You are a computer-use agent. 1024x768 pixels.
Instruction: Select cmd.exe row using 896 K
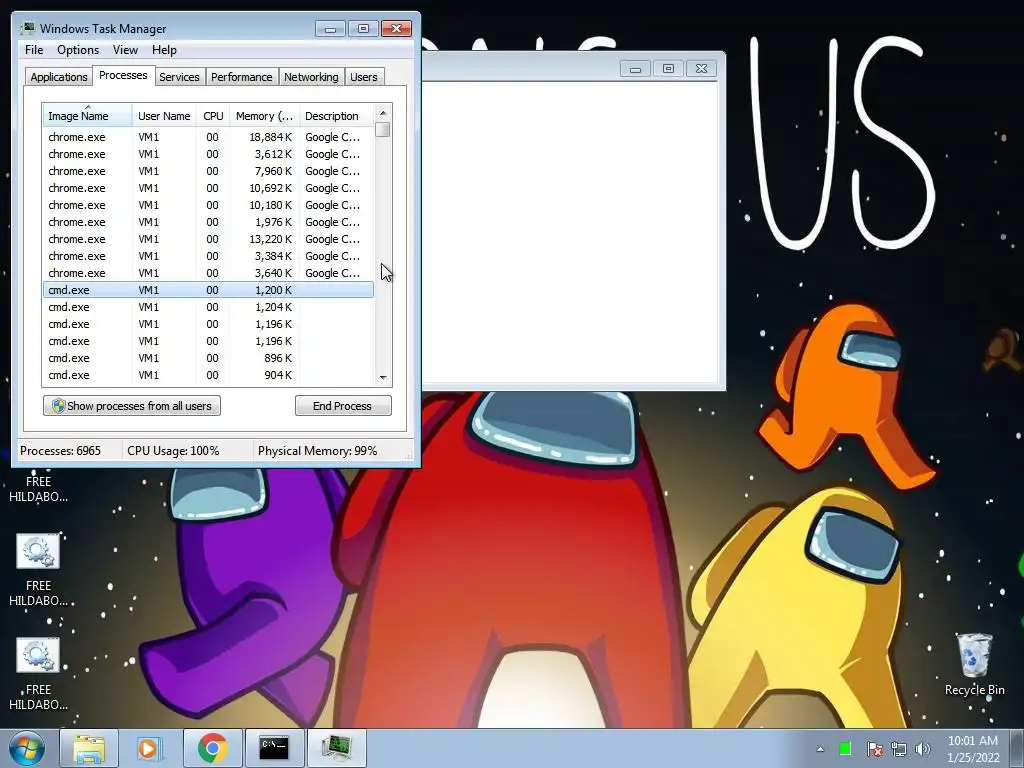pyautogui.click(x=208, y=358)
